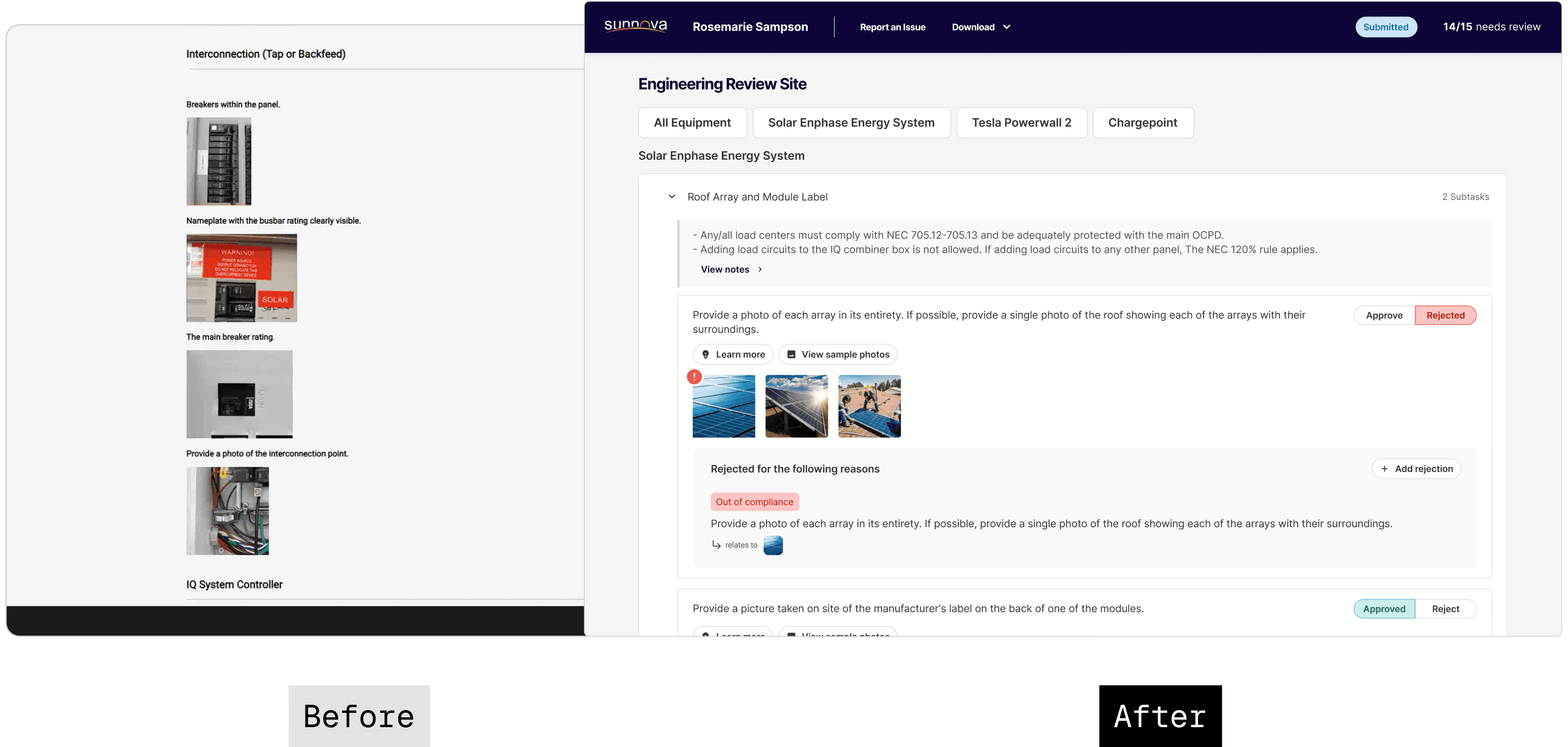Click Interconnection (Tap or Backfeed) heading
This screenshot has height=747, width=1568.
(266, 54)
